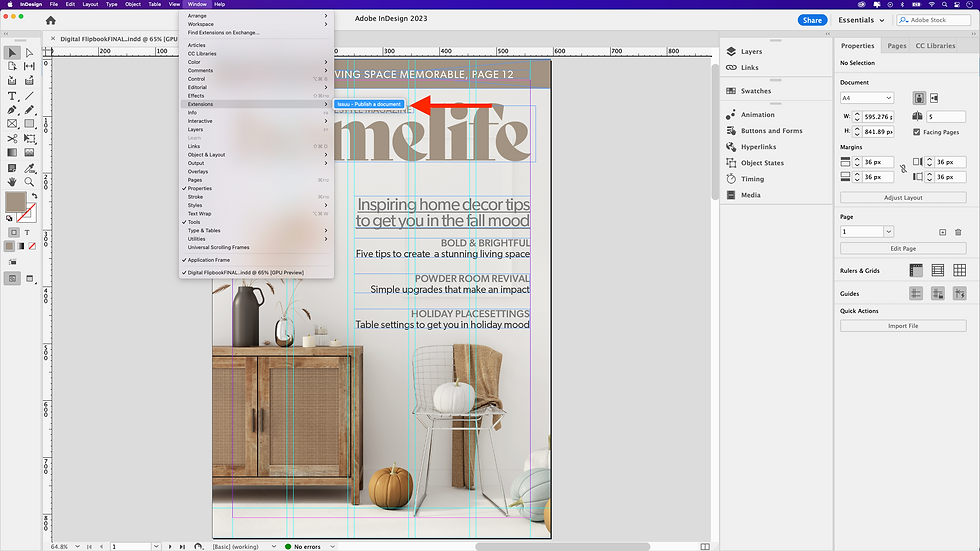The height and width of the screenshot is (551, 980).
Task: Click the Share button
Action: pos(812,20)
